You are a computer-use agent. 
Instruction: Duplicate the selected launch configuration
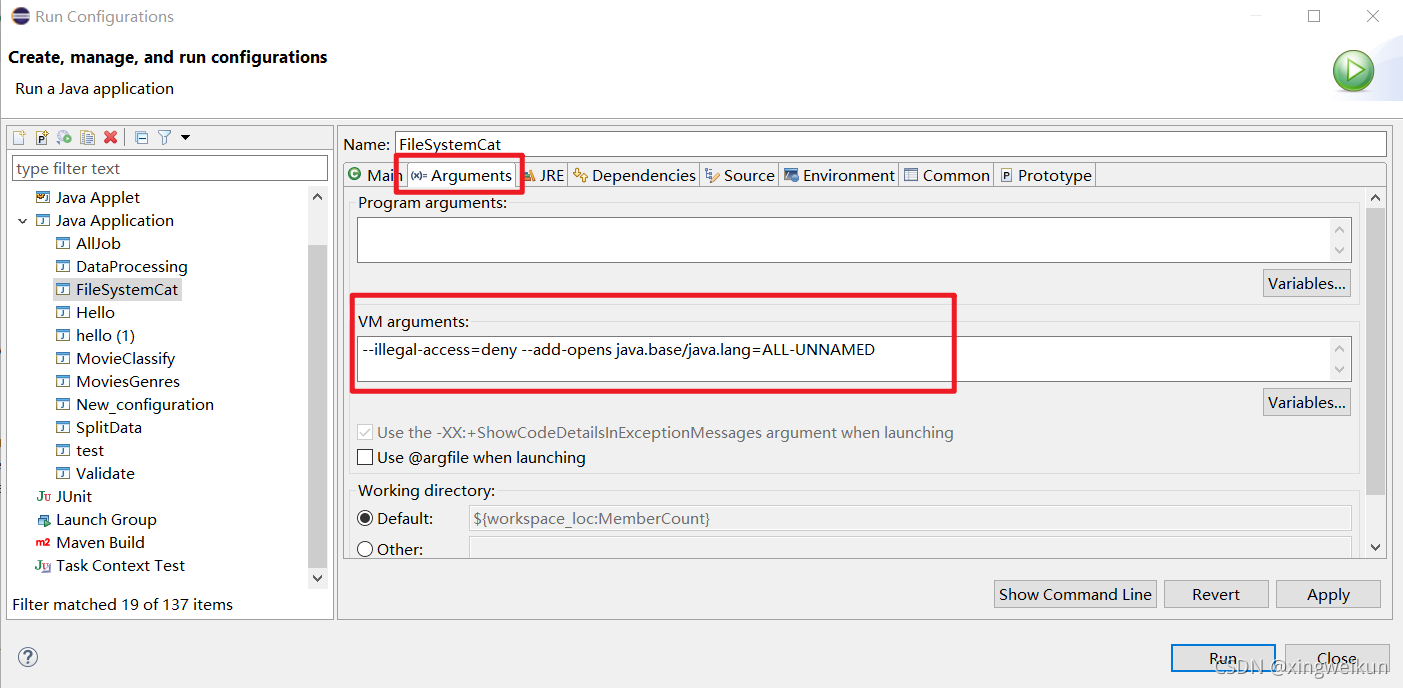87,137
